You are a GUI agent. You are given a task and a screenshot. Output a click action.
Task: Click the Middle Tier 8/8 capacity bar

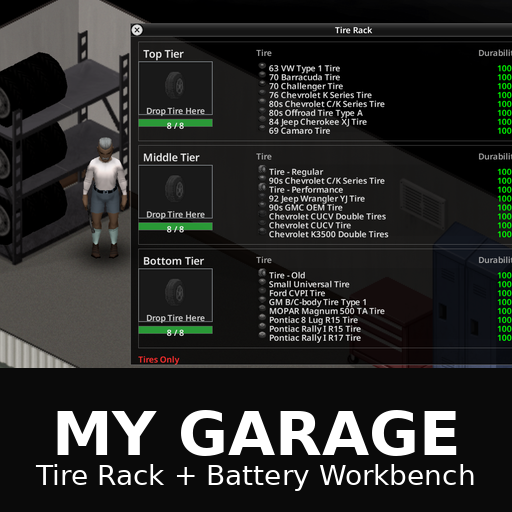pyautogui.click(x=175, y=227)
